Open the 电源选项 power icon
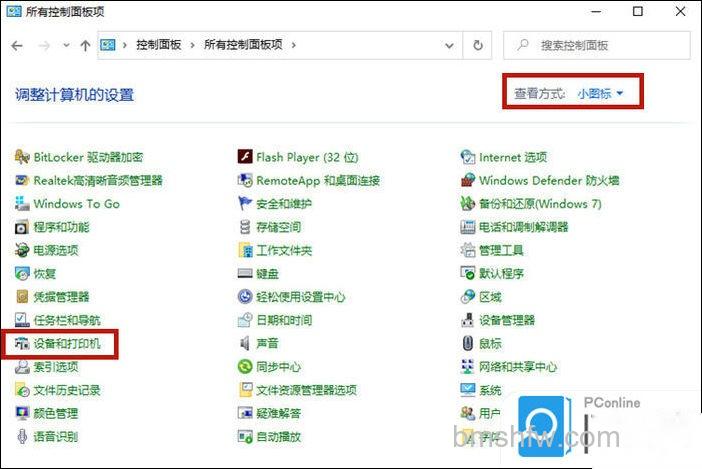Image resolution: width=702 pixels, height=469 pixels. click(22, 250)
